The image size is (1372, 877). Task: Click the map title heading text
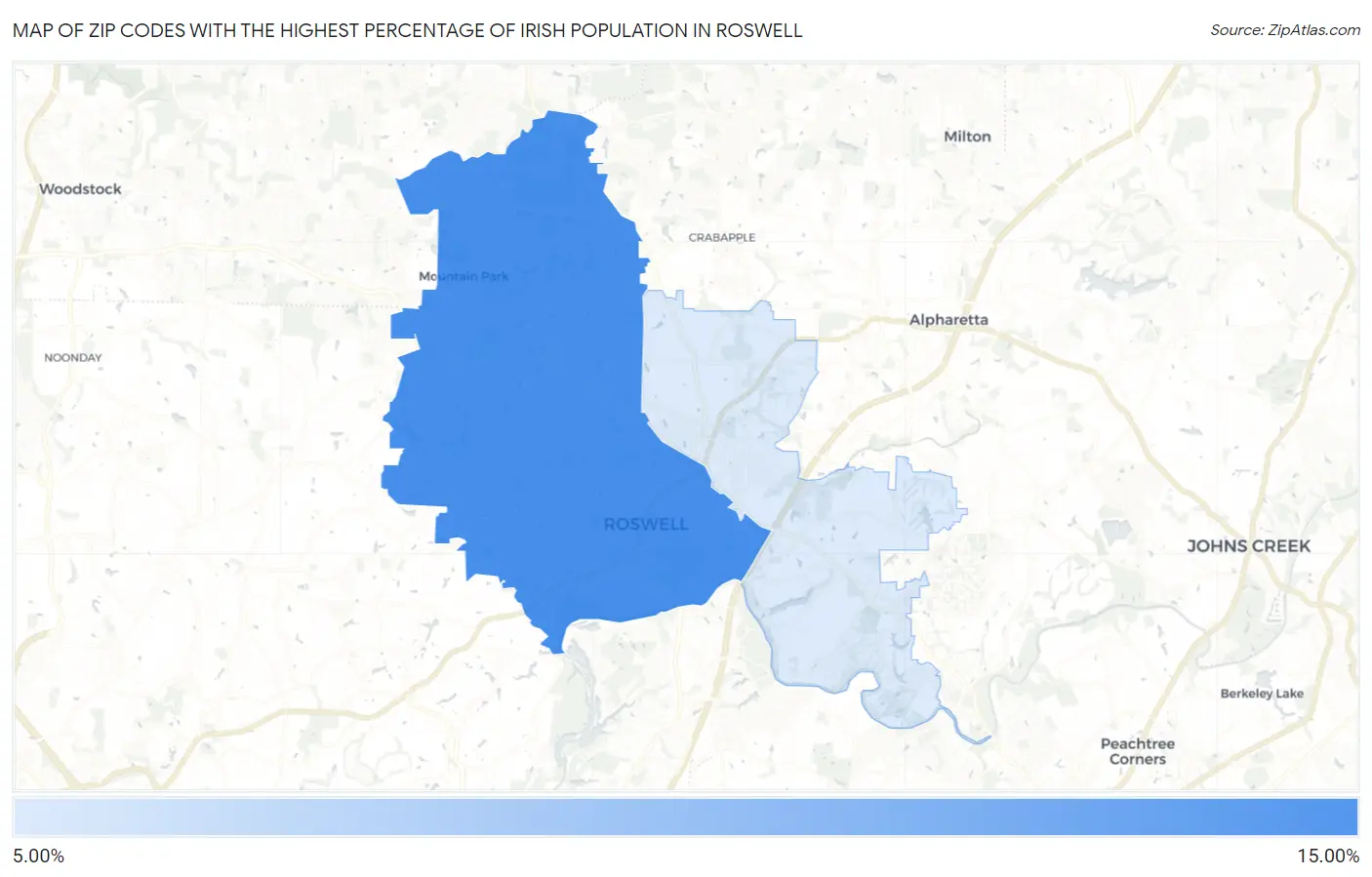(408, 30)
